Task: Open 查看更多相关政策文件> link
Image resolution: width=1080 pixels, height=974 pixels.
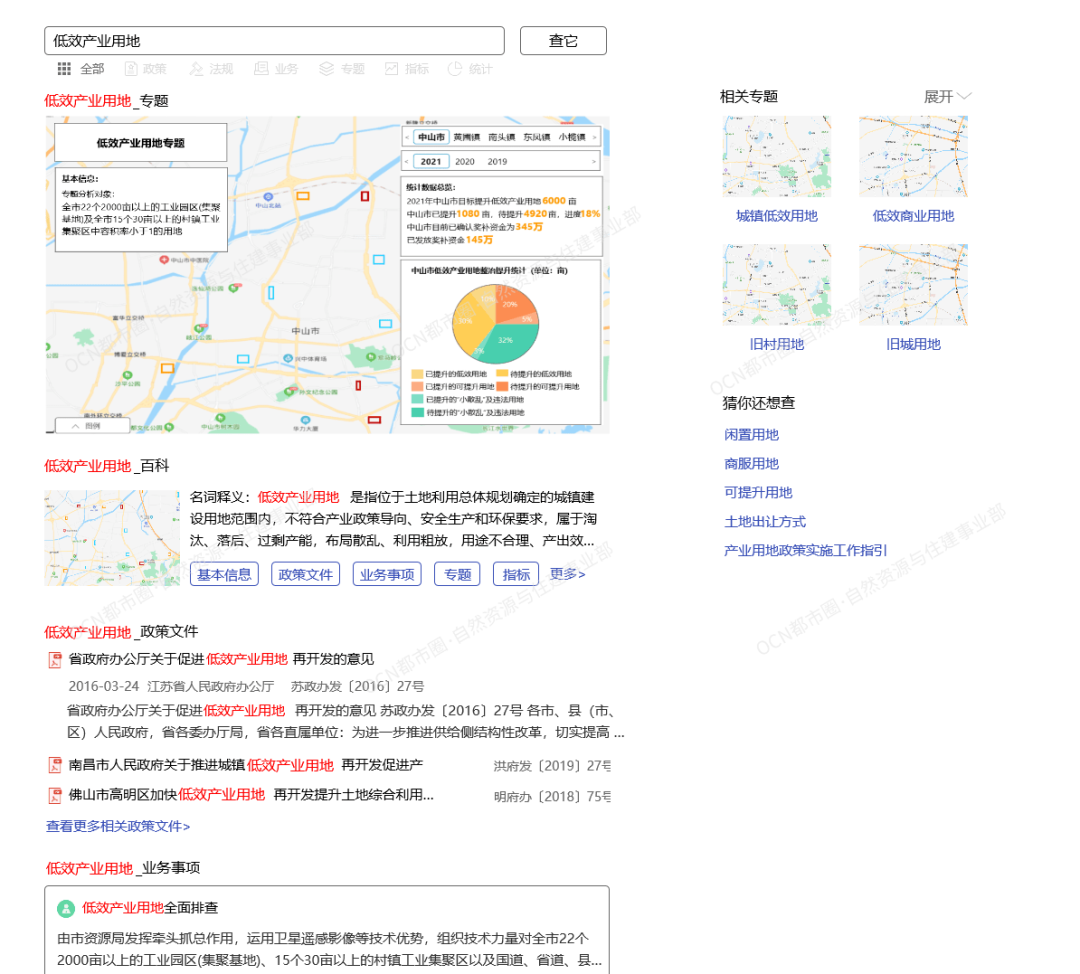Action: (118, 826)
